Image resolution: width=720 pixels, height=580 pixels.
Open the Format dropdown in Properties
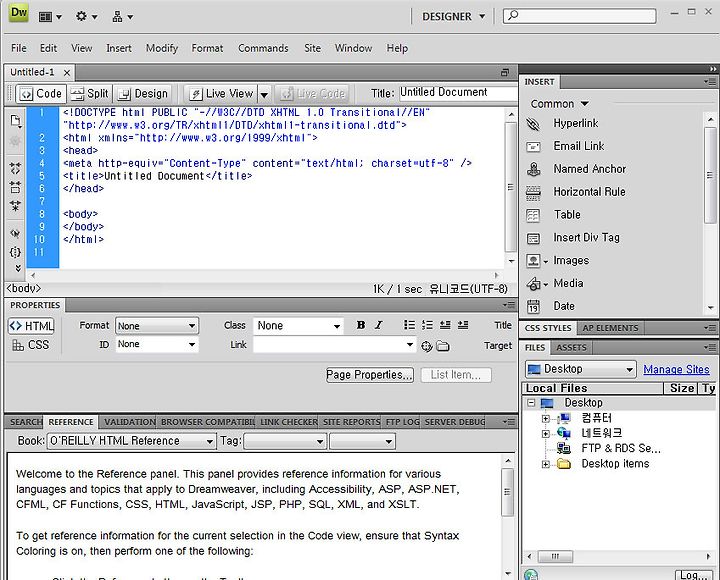point(157,326)
